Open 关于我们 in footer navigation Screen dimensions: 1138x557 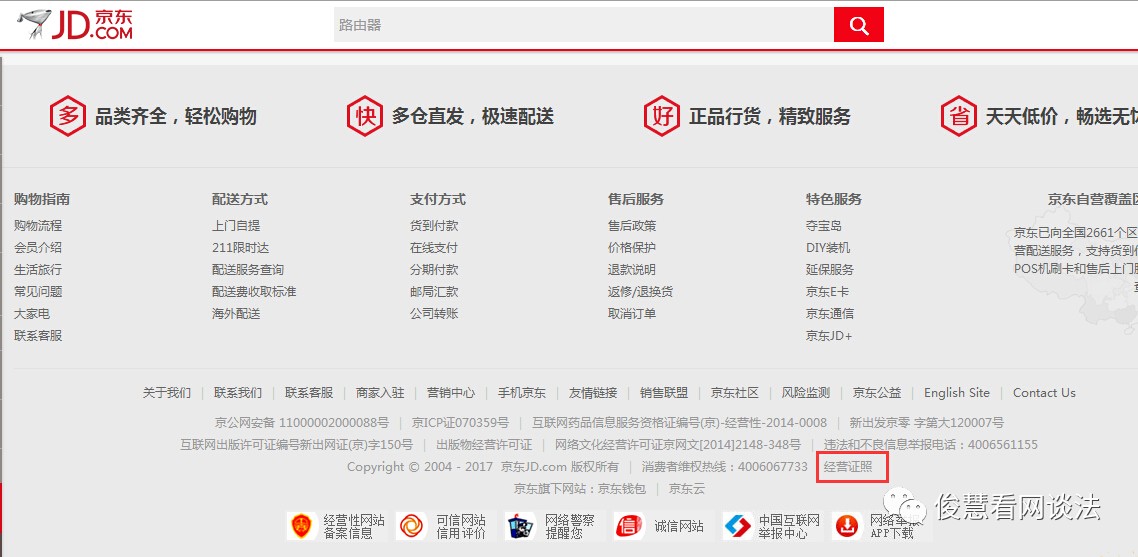[167, 393]
